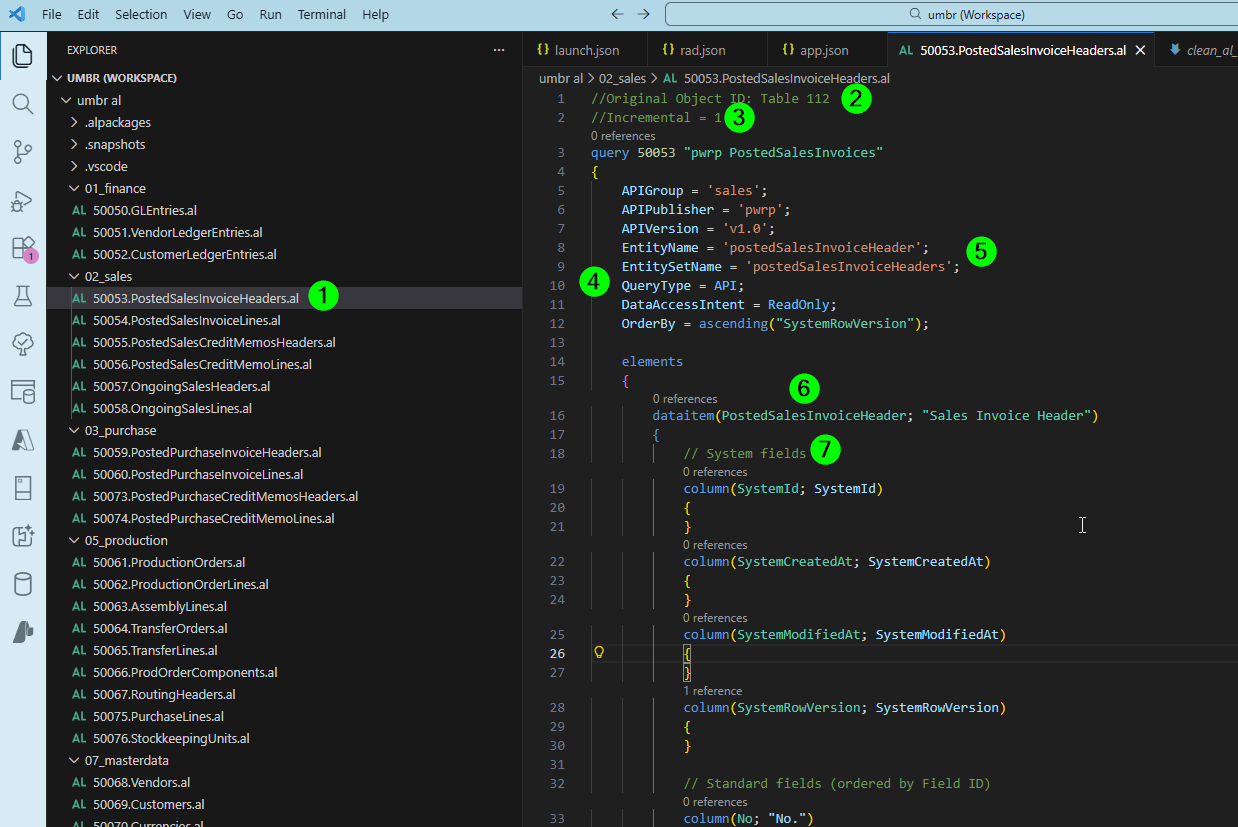Collapse the 03_purchase folder
Viewport: 1238px width, 827px height.
tap(284, 430)
